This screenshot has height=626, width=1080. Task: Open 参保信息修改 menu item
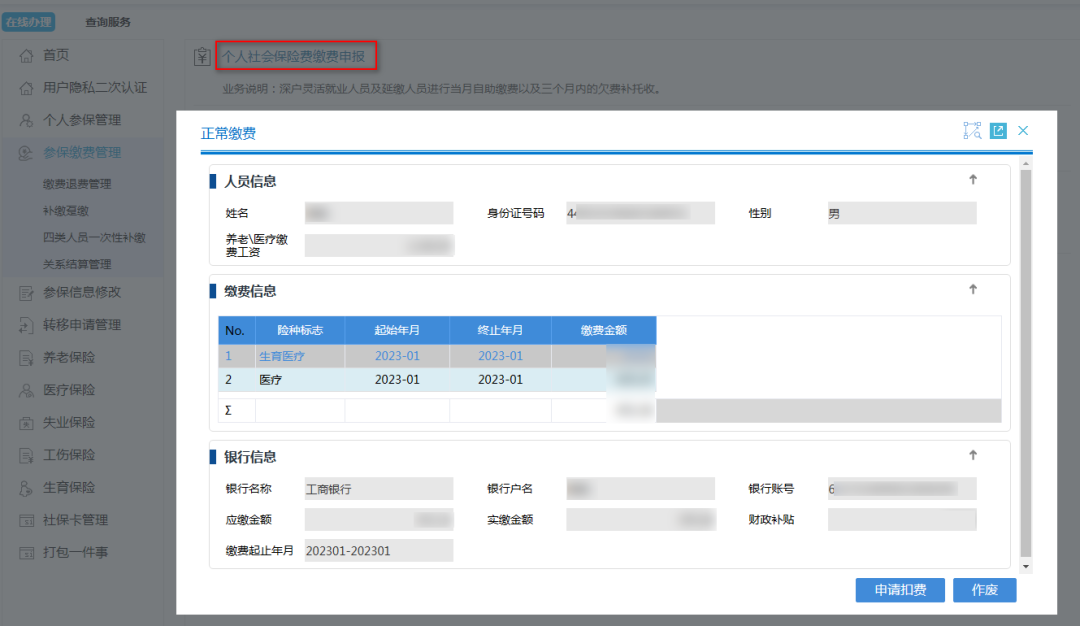point(82,292)
